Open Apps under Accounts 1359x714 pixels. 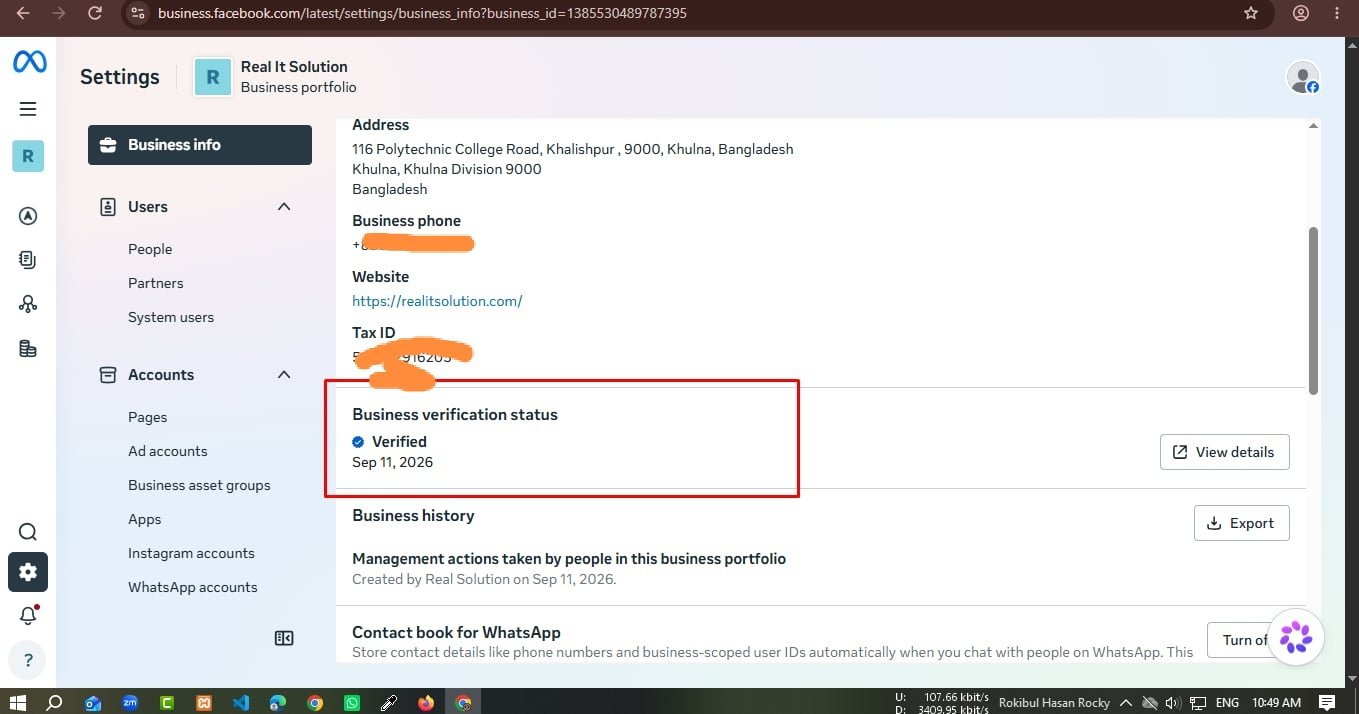click(x=145, y=519)
